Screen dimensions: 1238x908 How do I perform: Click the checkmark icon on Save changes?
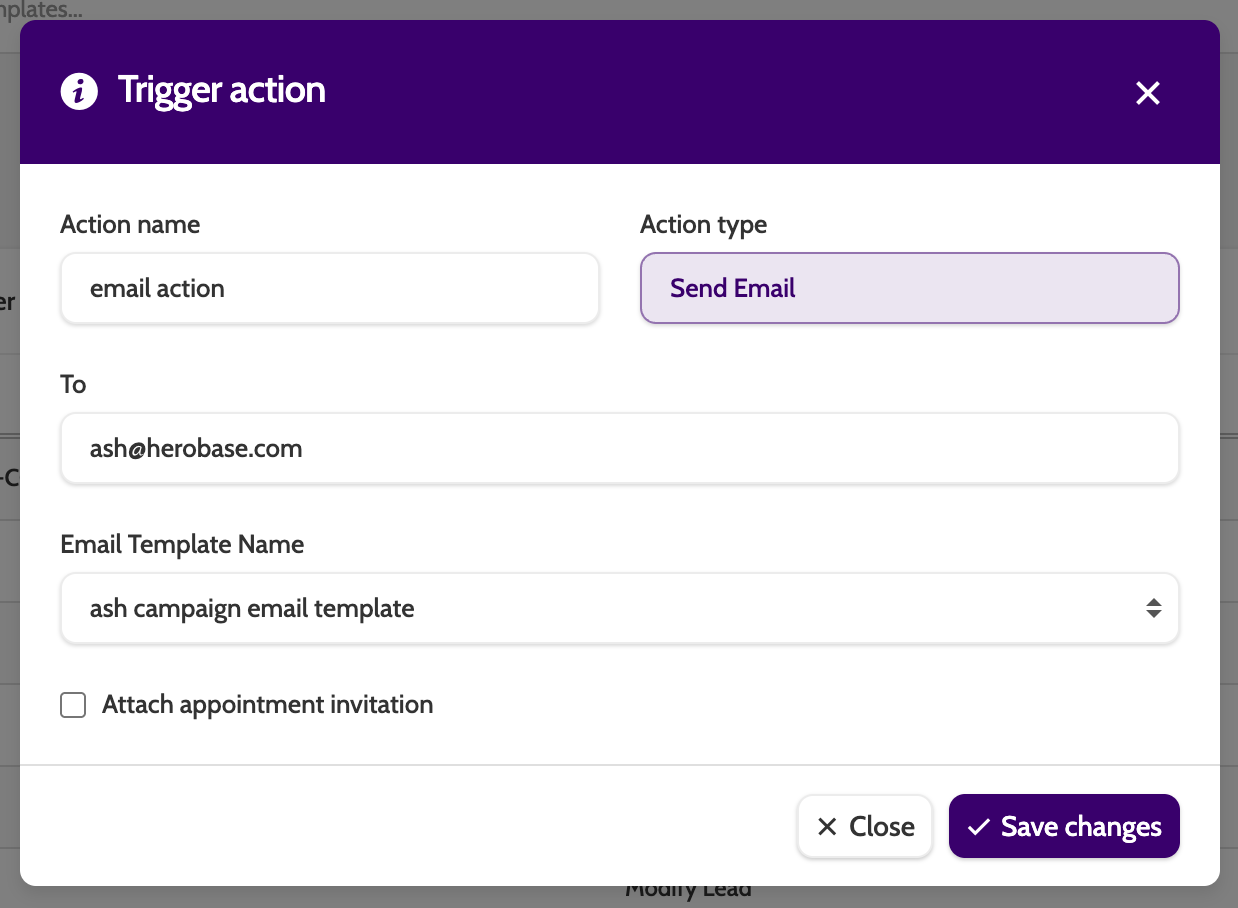click(x=979, y=827)
